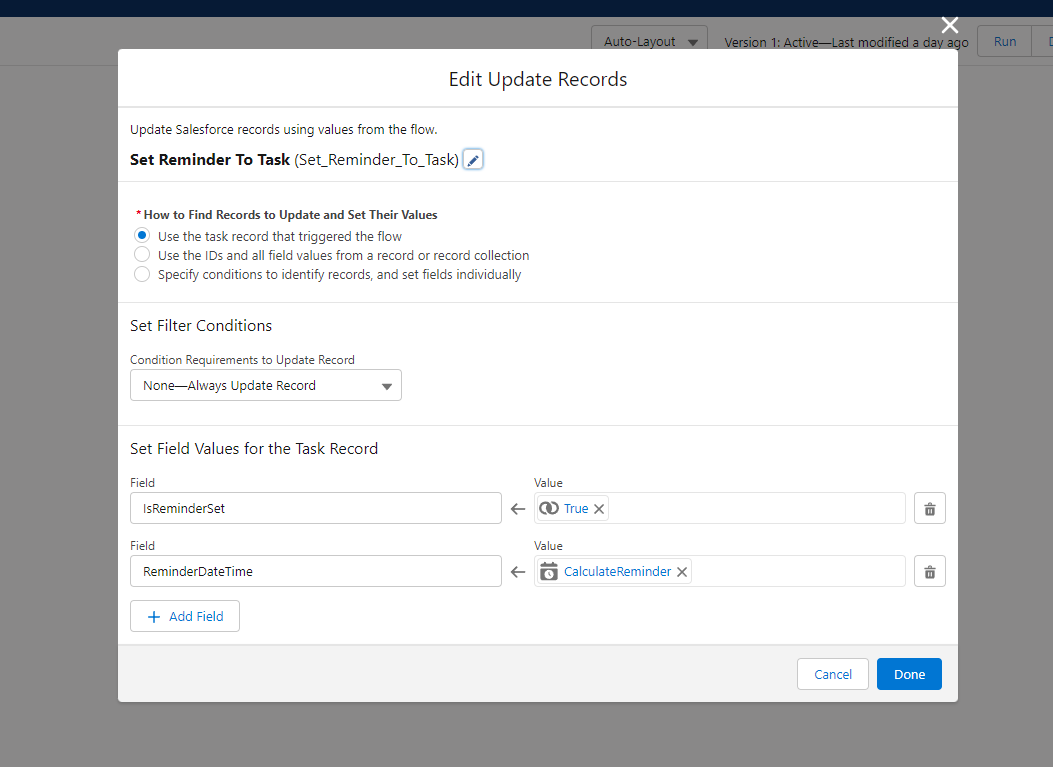Choose 'Specify conditions to identify records' option
Viewport: 1053px width, 767px height.
tap(142, 274)
